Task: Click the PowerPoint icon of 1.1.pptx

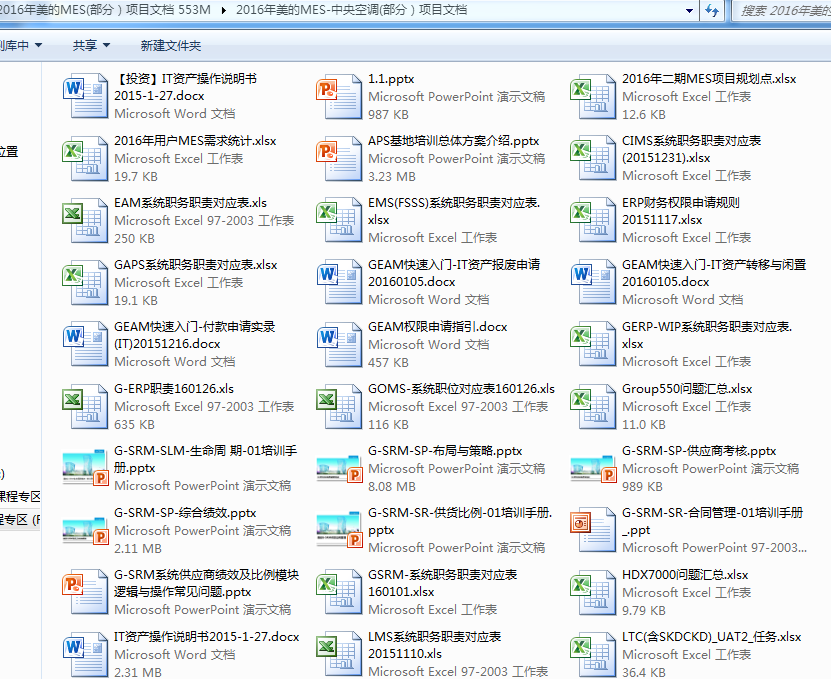Action: point(339,96)
